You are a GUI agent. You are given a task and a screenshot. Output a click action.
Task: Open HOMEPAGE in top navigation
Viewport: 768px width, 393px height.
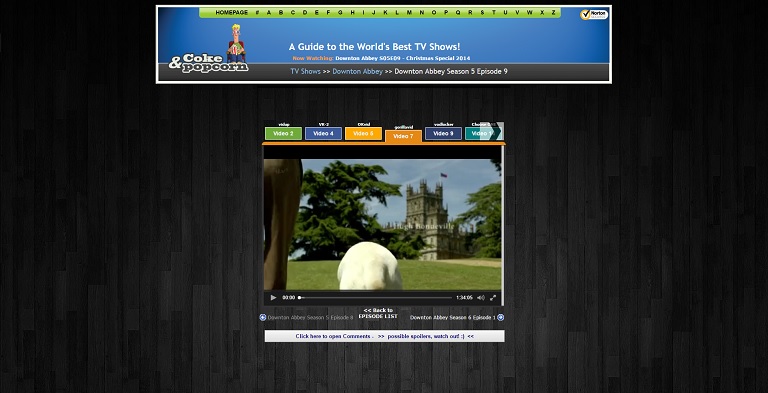coord(232,13)
